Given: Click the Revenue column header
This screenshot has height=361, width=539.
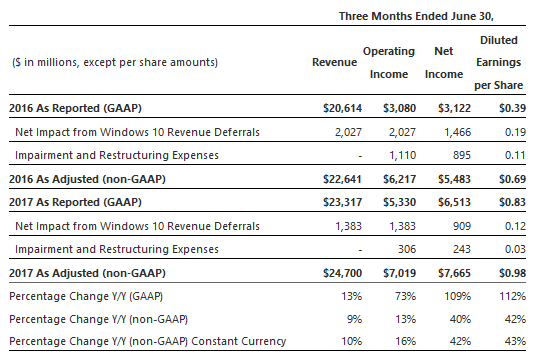Looking at the screenshot, I should 334,62.
